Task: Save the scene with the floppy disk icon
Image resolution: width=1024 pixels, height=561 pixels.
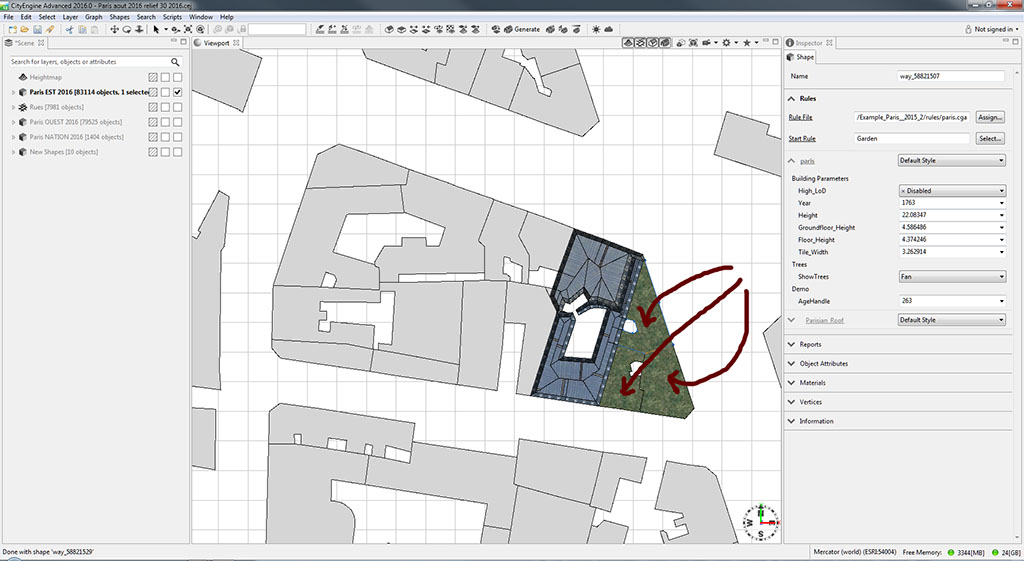Action: coord(37,29)
